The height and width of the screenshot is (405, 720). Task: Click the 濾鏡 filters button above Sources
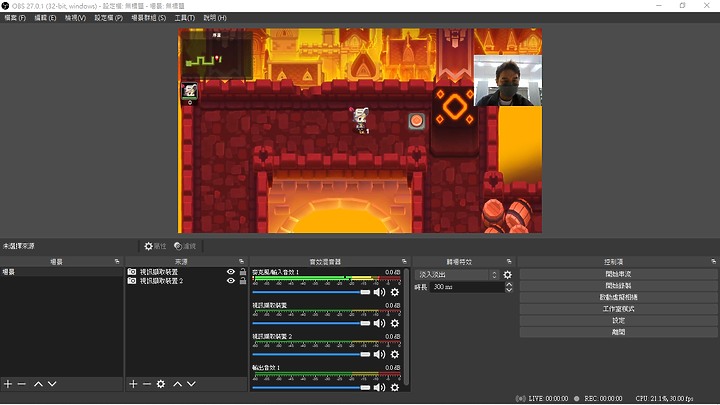pos(185,246)
